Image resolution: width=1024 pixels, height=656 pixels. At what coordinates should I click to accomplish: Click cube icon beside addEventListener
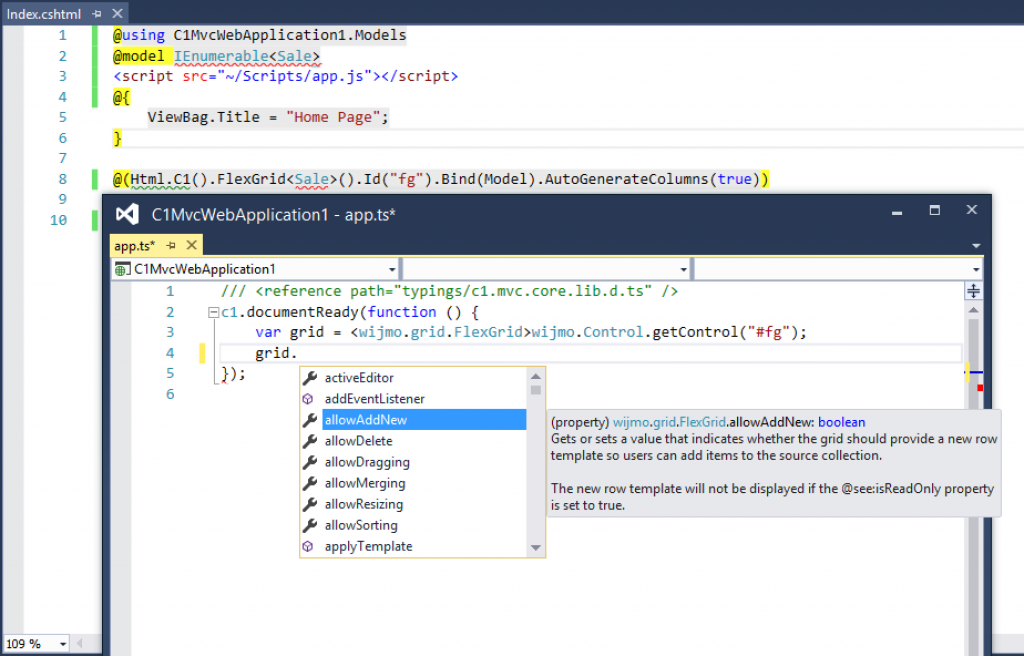(x=308, y=399)
